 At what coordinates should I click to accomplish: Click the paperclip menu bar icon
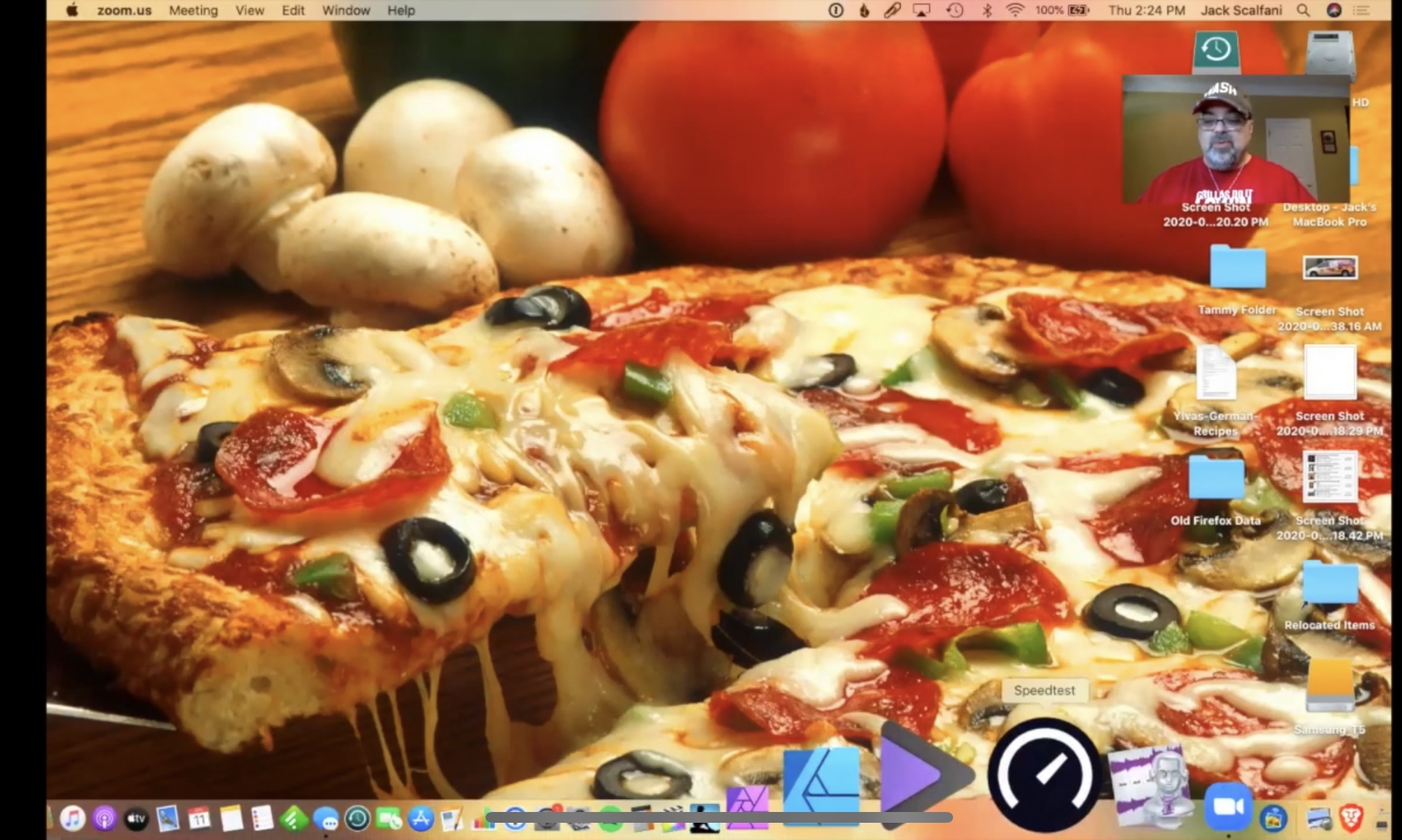click(892, 10)
